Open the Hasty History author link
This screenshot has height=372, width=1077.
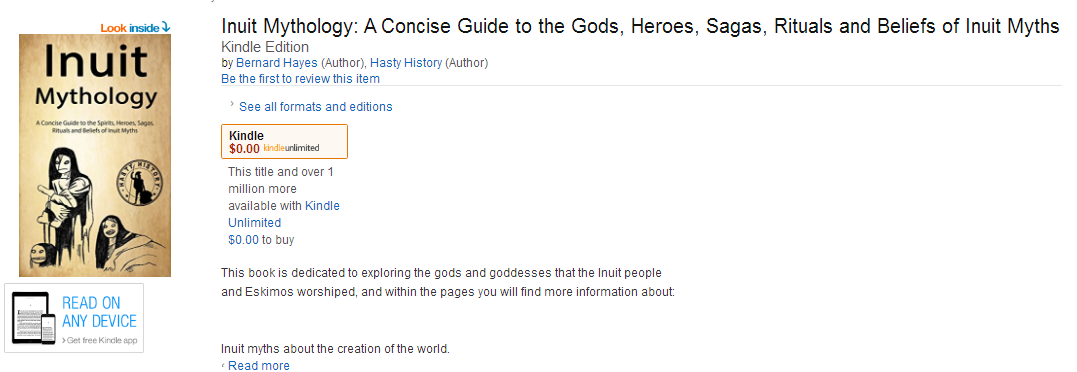tap(406, 62)
